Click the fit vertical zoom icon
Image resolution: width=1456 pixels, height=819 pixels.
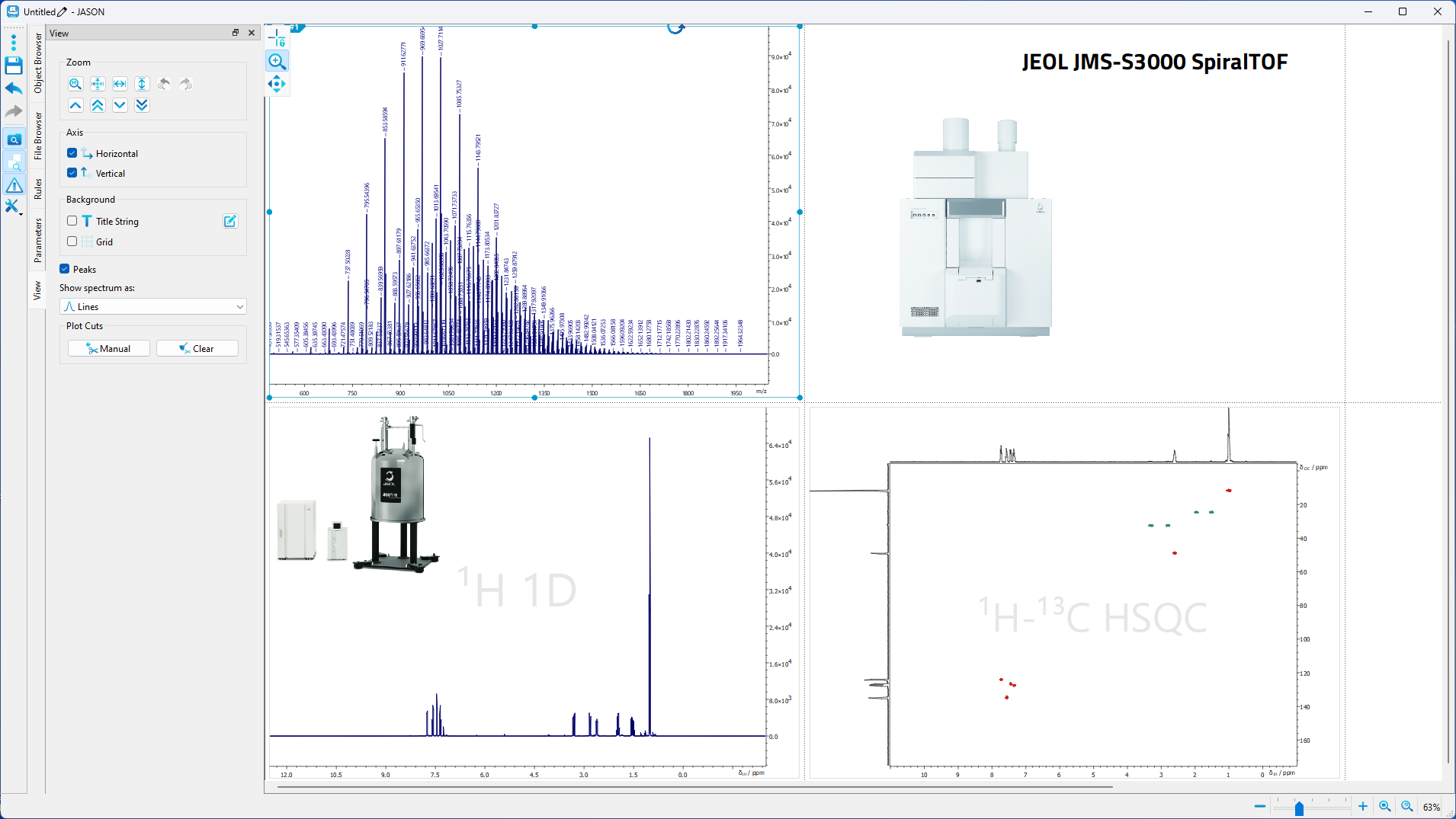[x=142, y=84]
